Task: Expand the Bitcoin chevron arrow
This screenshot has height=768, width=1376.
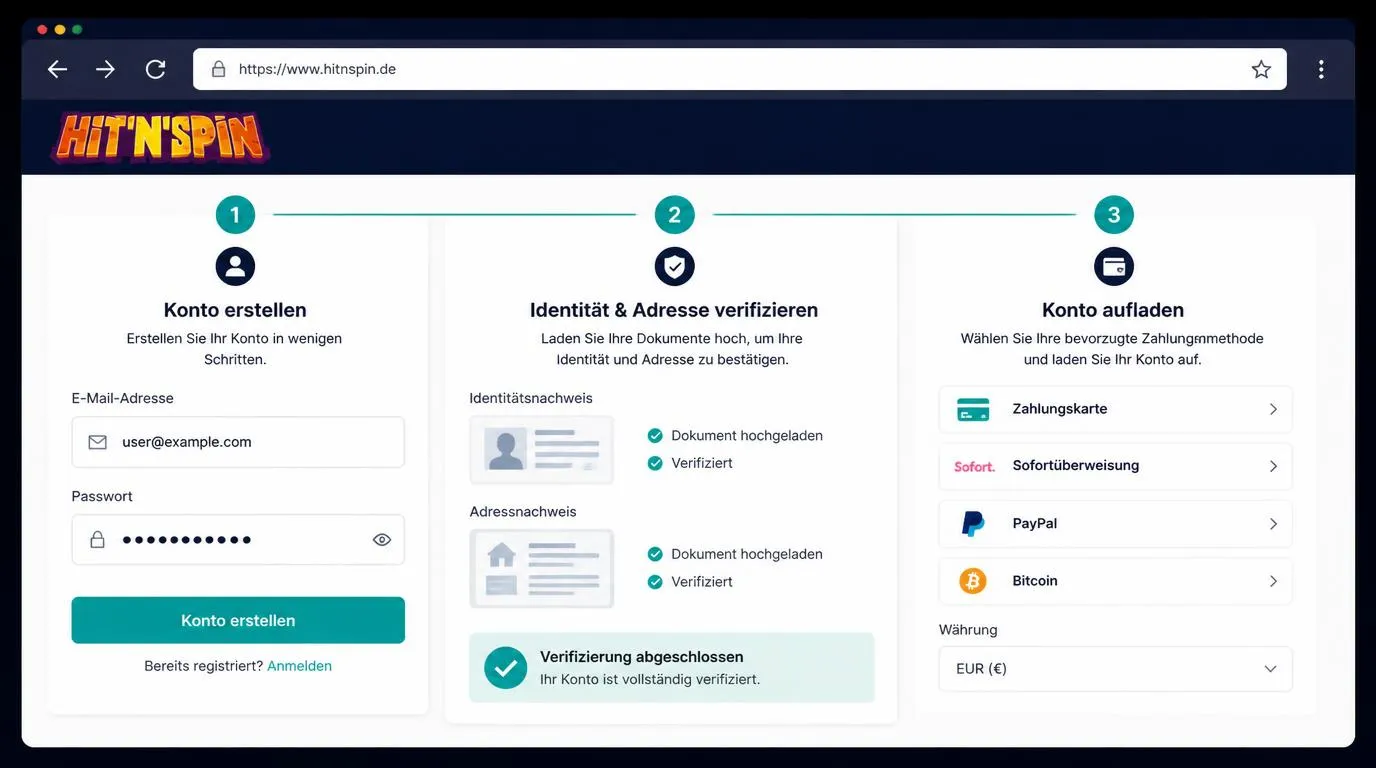Action: (x=1273, y=581)
